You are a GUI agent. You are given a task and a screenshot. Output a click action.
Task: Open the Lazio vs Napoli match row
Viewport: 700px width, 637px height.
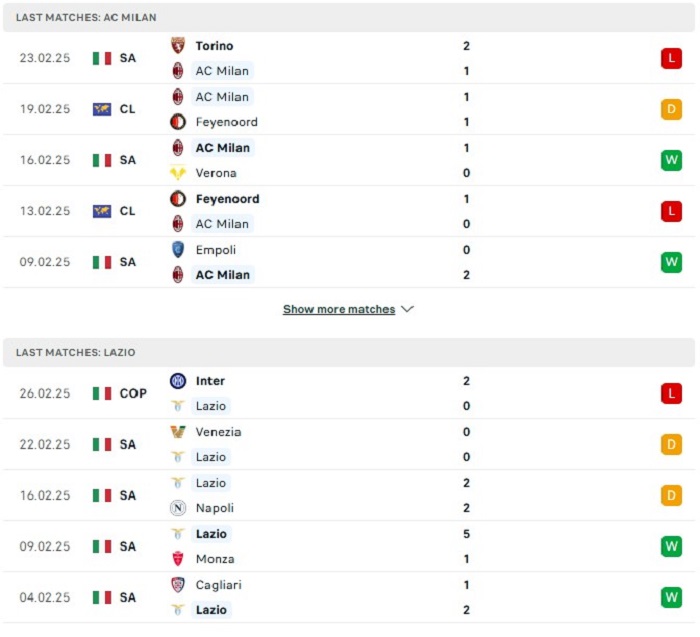[x=350, y=496]
